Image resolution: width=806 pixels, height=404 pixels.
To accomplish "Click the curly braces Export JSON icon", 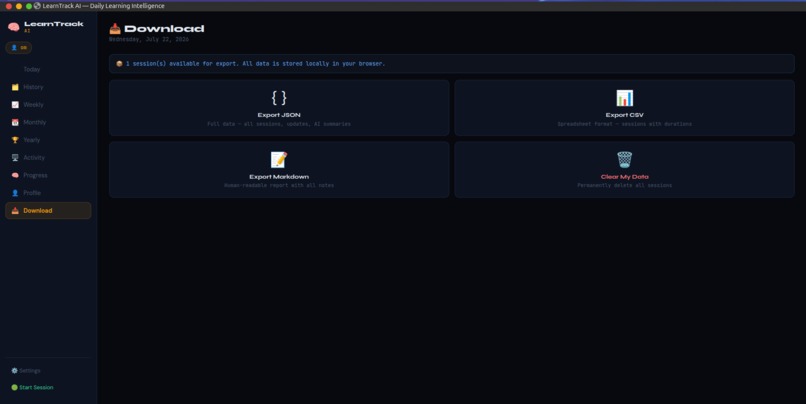I will pos(279,98).
